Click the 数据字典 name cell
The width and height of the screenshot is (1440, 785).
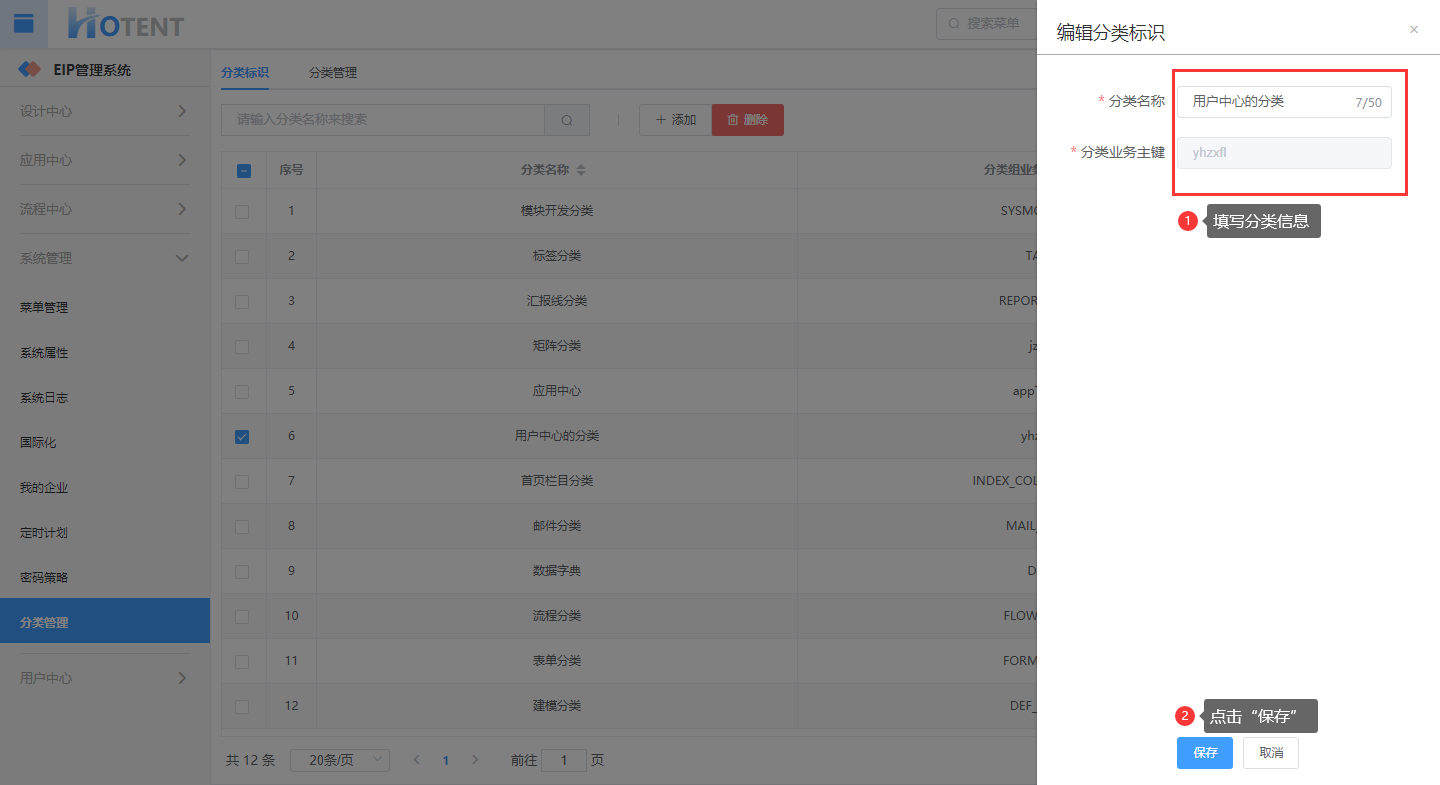tap(557, 572)
